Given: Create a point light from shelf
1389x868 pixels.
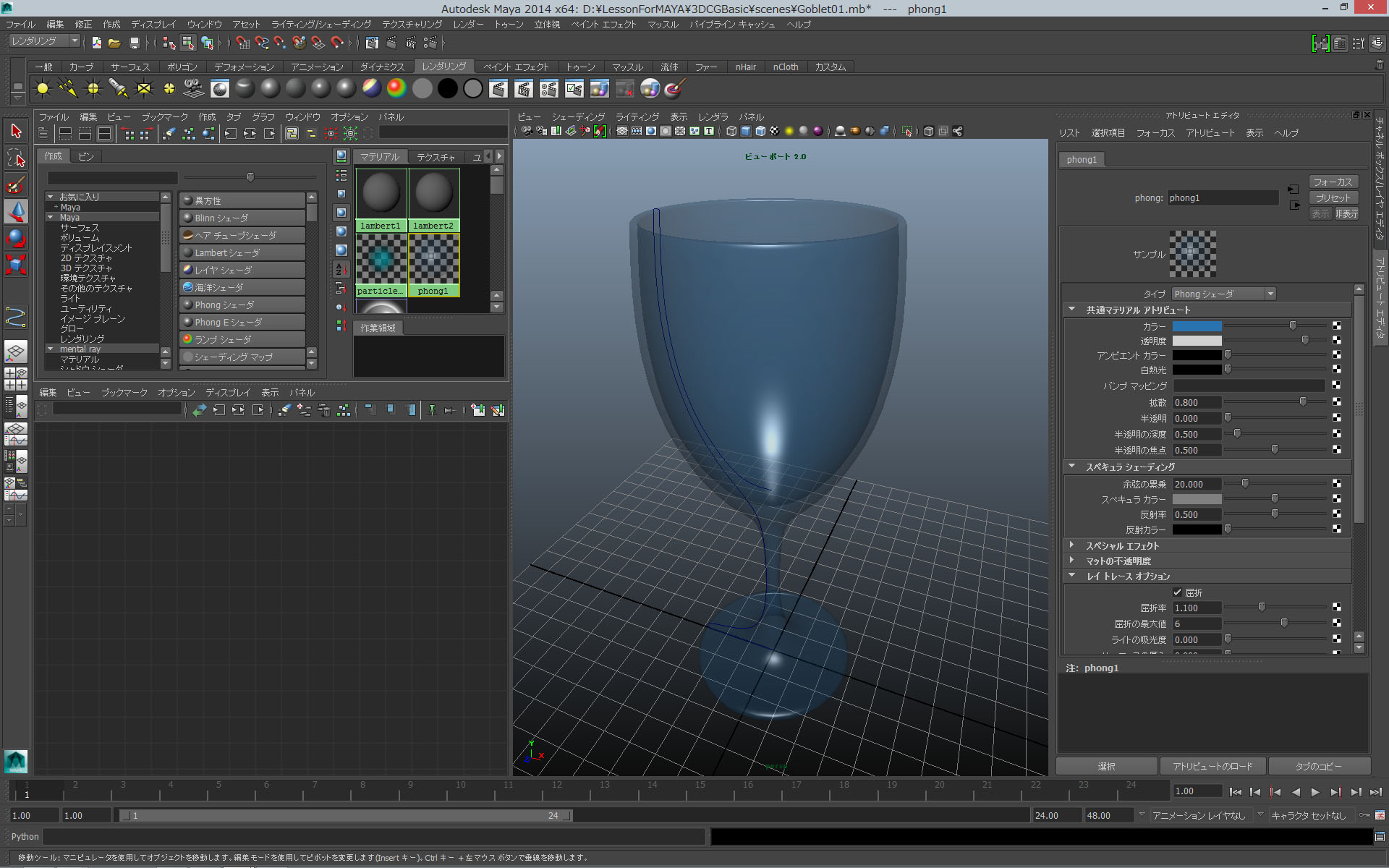Looking at the screenshot, I should pyautogui.click(x=93, y=89).
